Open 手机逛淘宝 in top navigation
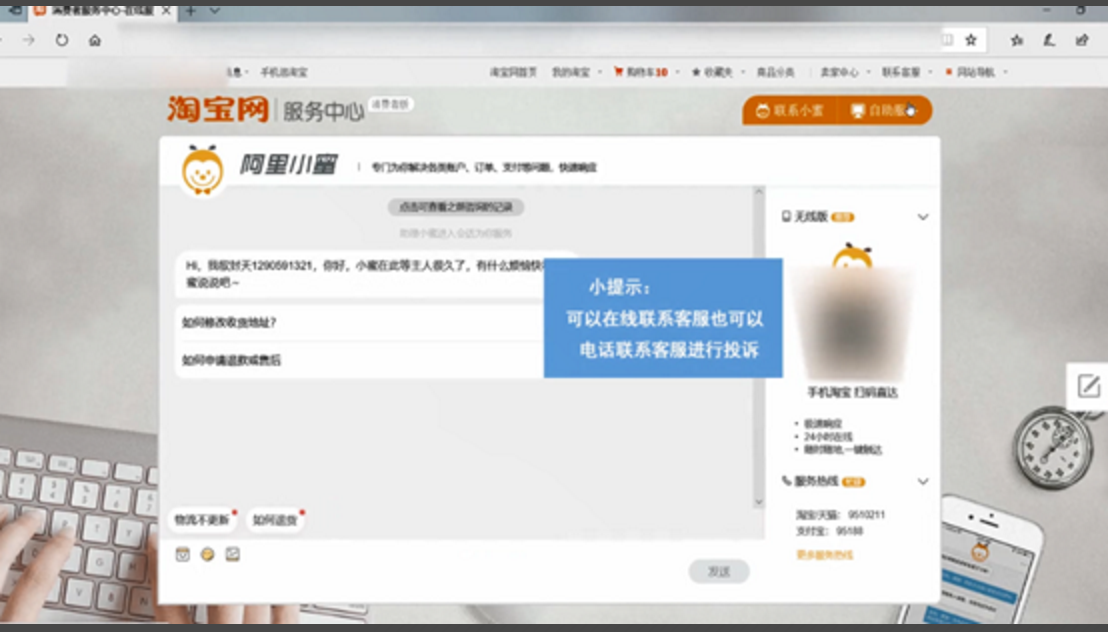Screen dimensions: 1108x632 (x=284, y=72)
